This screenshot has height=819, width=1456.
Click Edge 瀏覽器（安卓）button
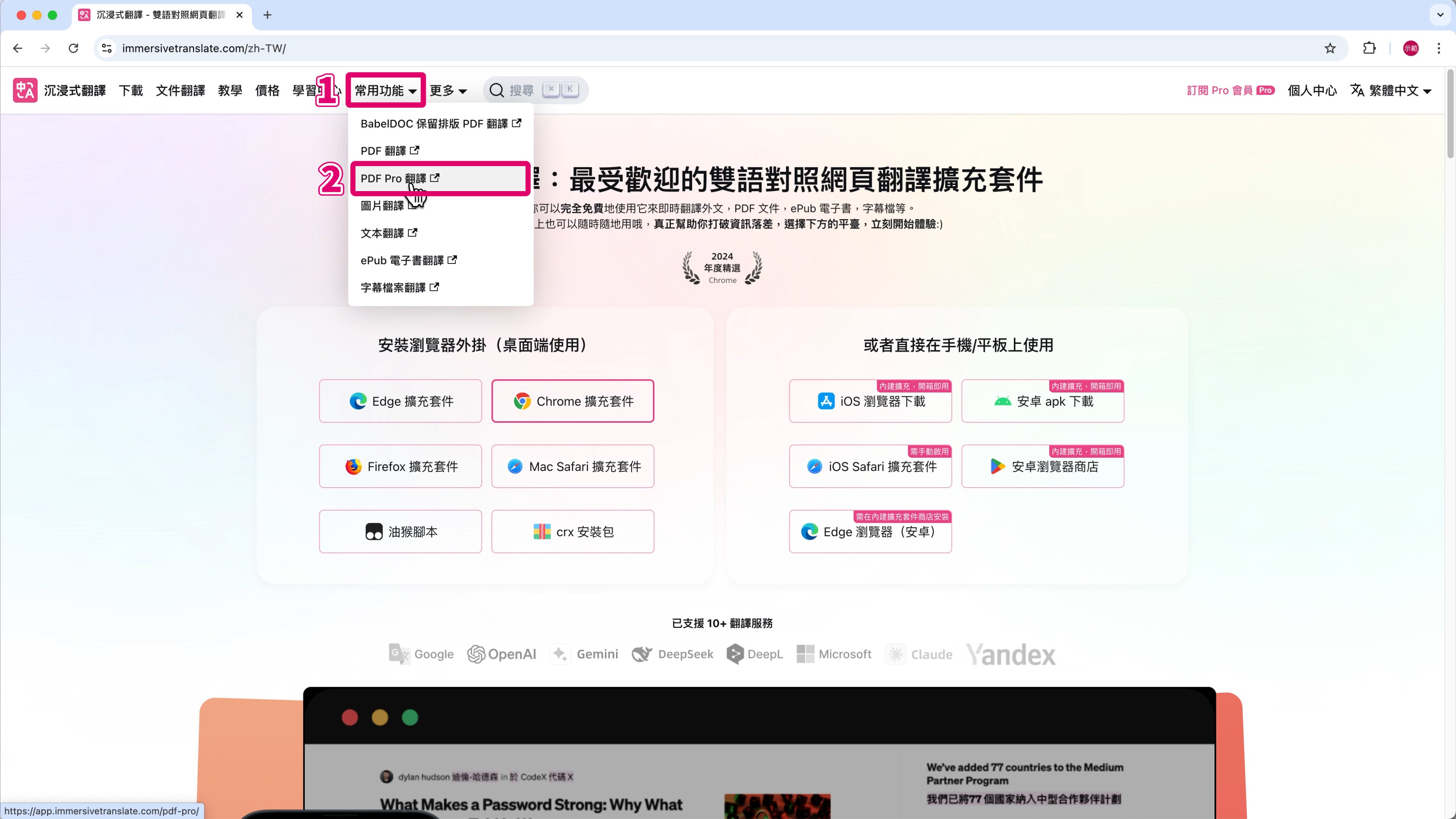click(x=871, y=532)
